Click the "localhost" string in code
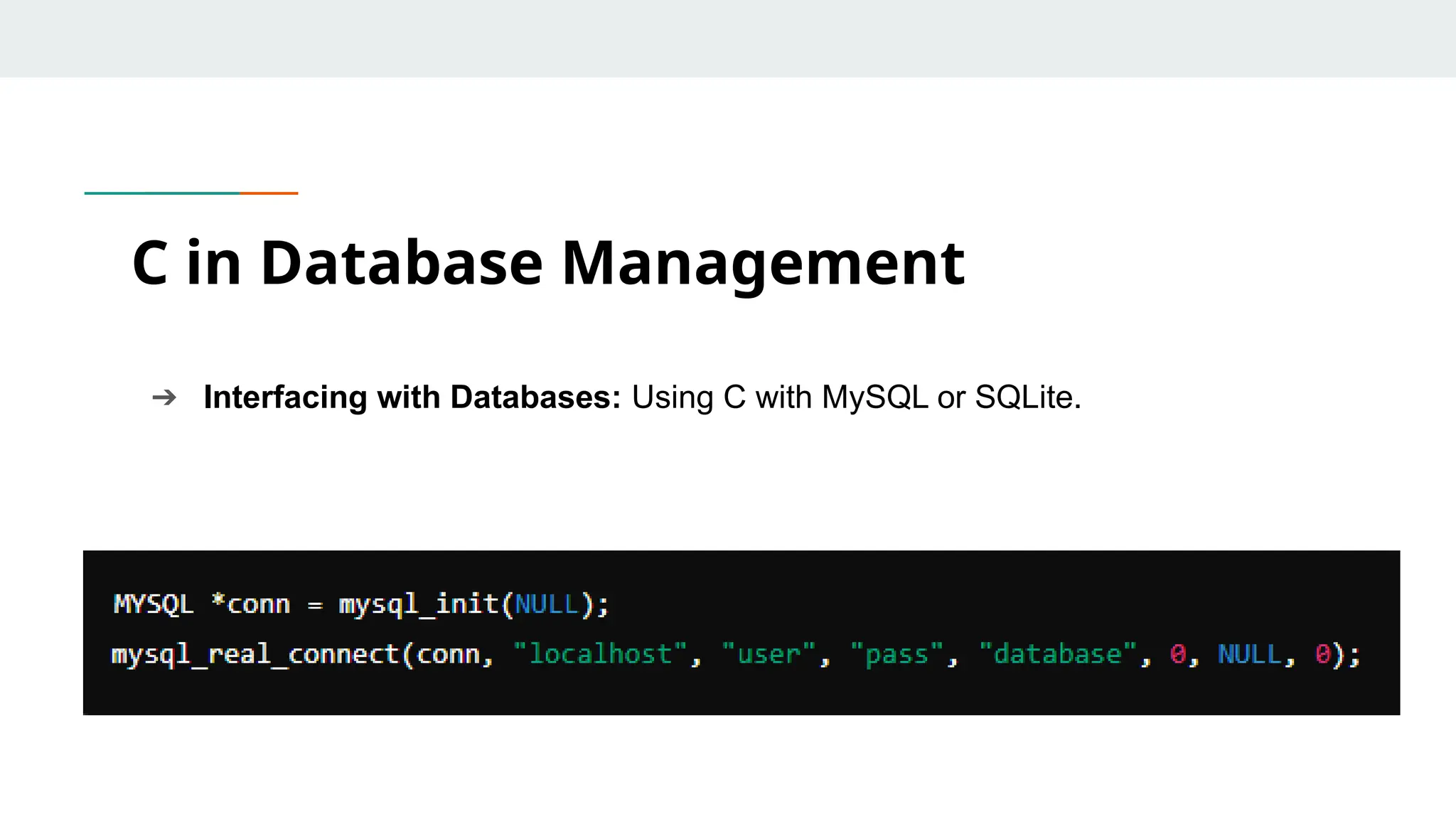Image resolution: width=1456 pixels, height=819 pixels. coord(600,655)
